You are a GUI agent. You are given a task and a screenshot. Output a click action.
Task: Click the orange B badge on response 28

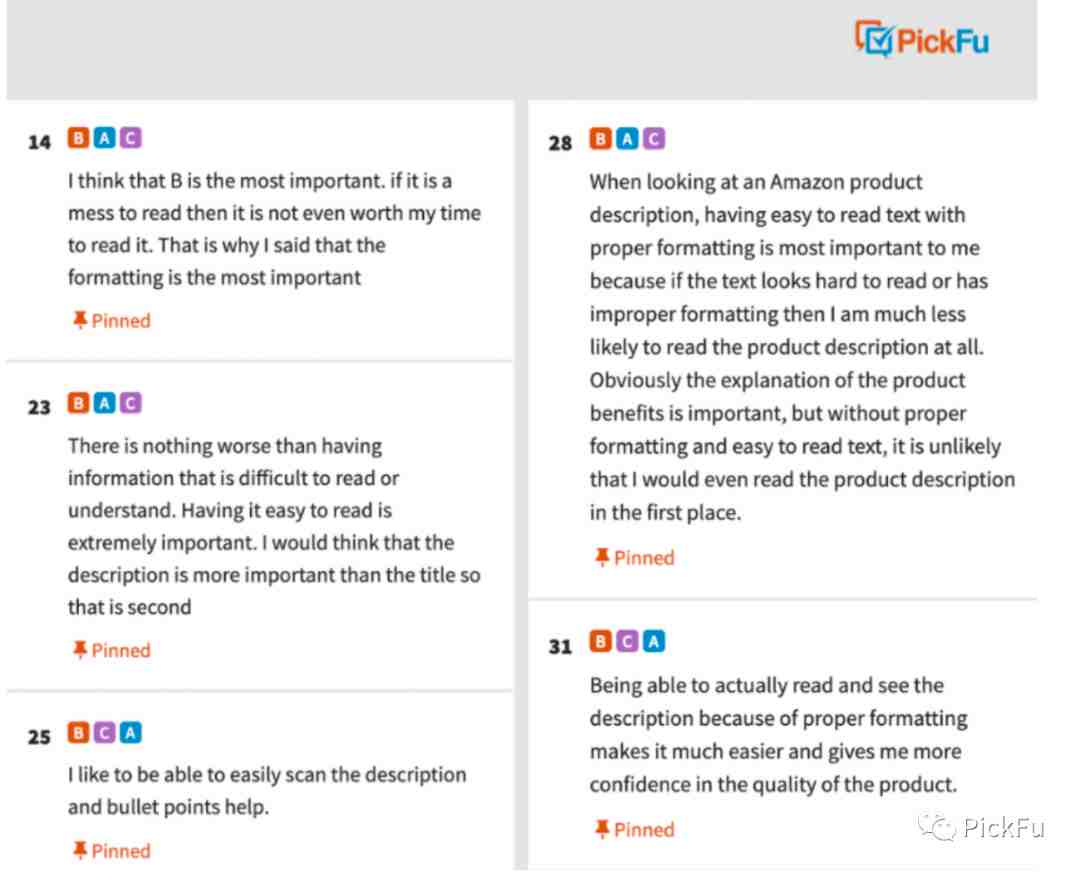[601, 138]
